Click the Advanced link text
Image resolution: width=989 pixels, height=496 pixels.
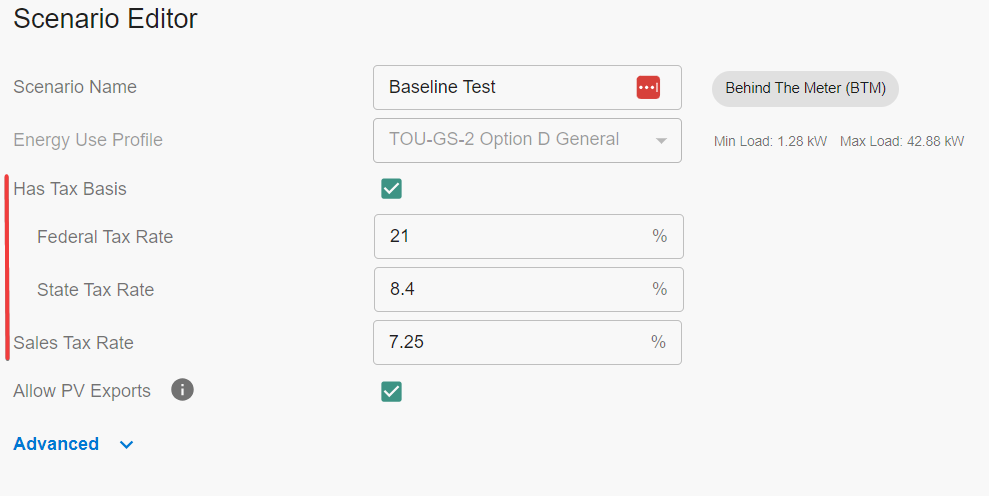[56, 444]
